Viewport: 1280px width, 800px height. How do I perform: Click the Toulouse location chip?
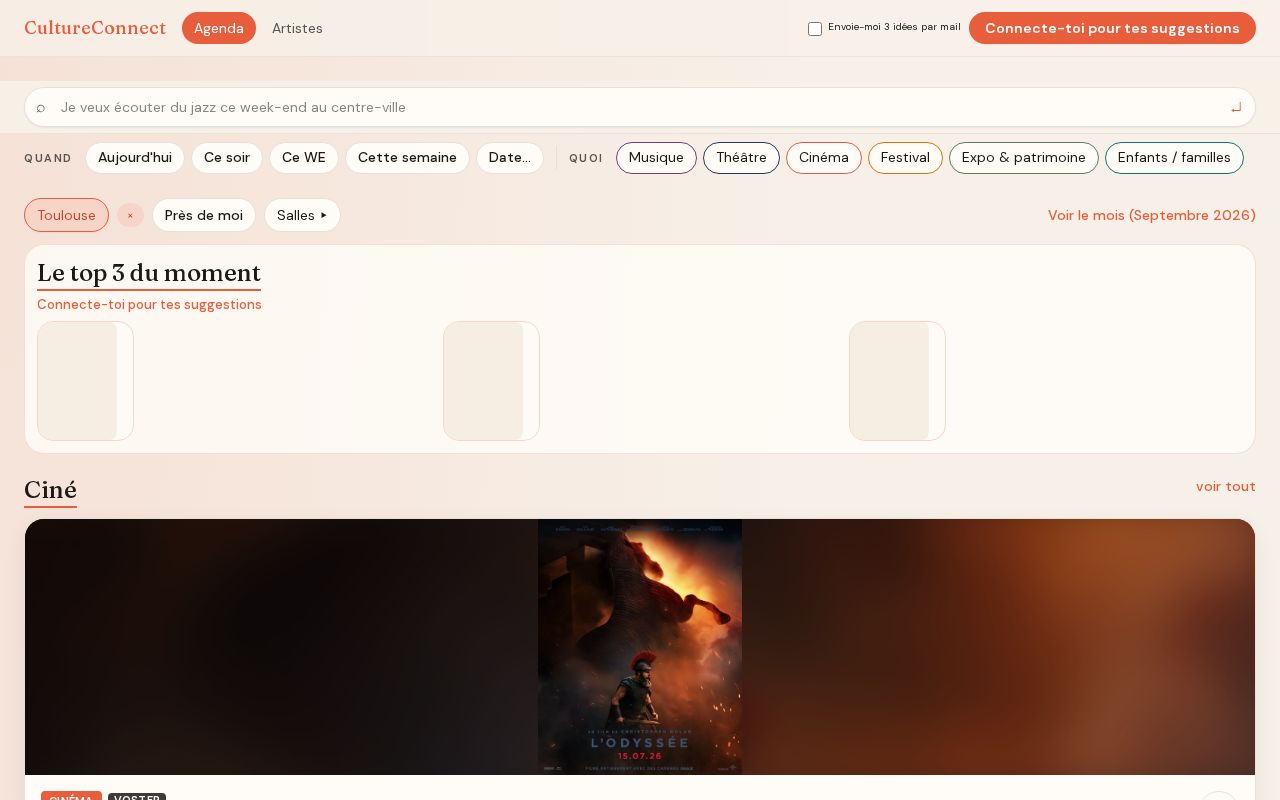click(x=66, y=215)
